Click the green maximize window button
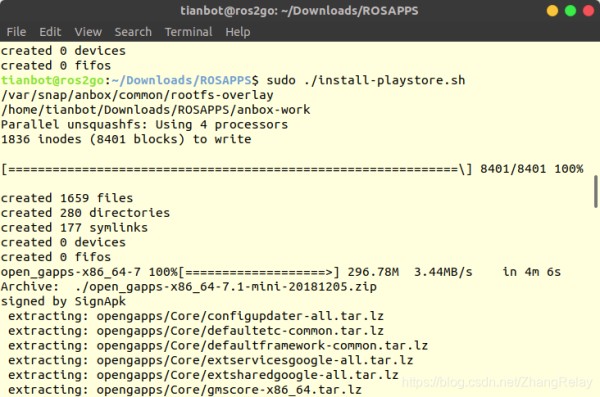Viewport: 600px width, 397px height. point(570,11)
